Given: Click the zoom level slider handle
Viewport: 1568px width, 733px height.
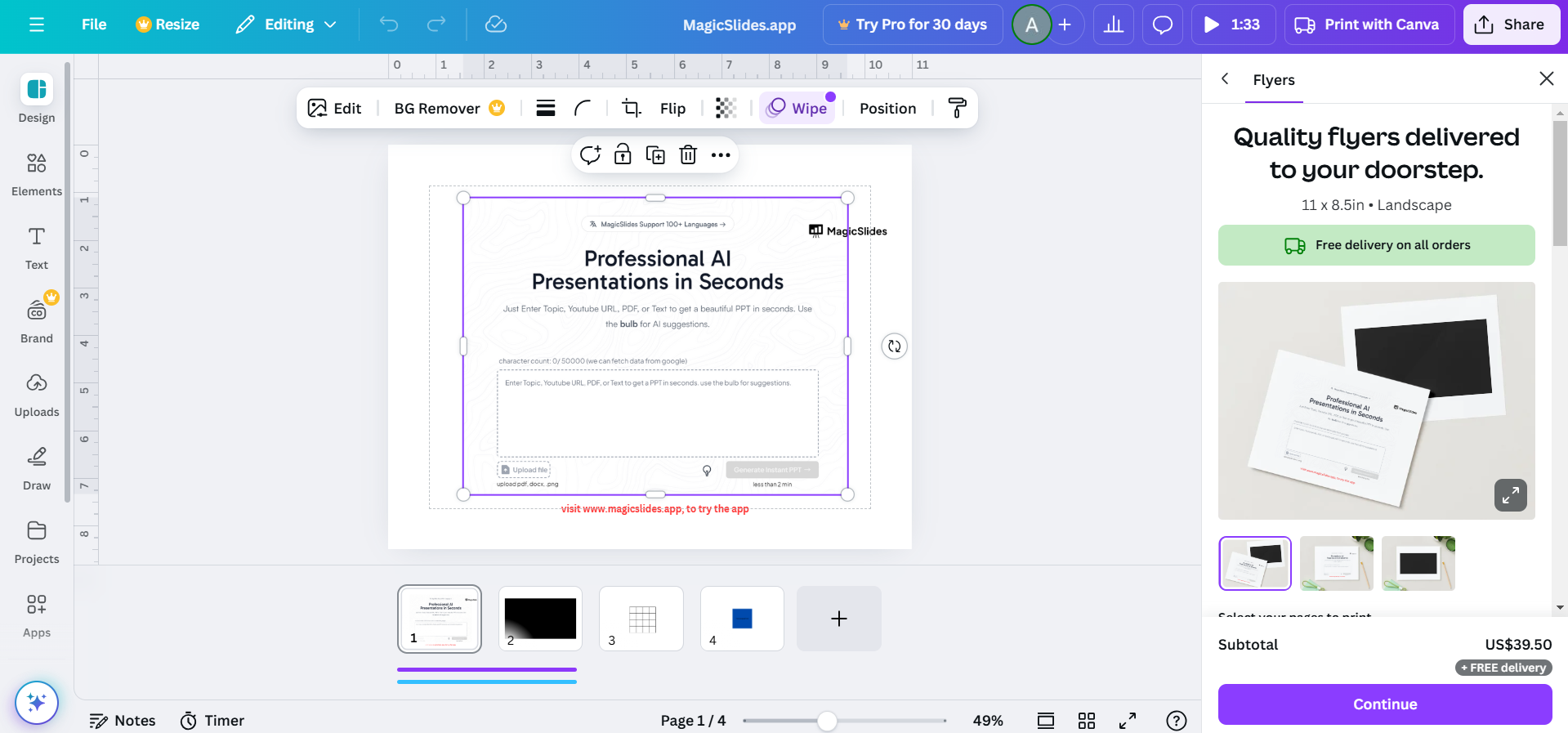Looking at the screenshot, I should coord(827,721).
